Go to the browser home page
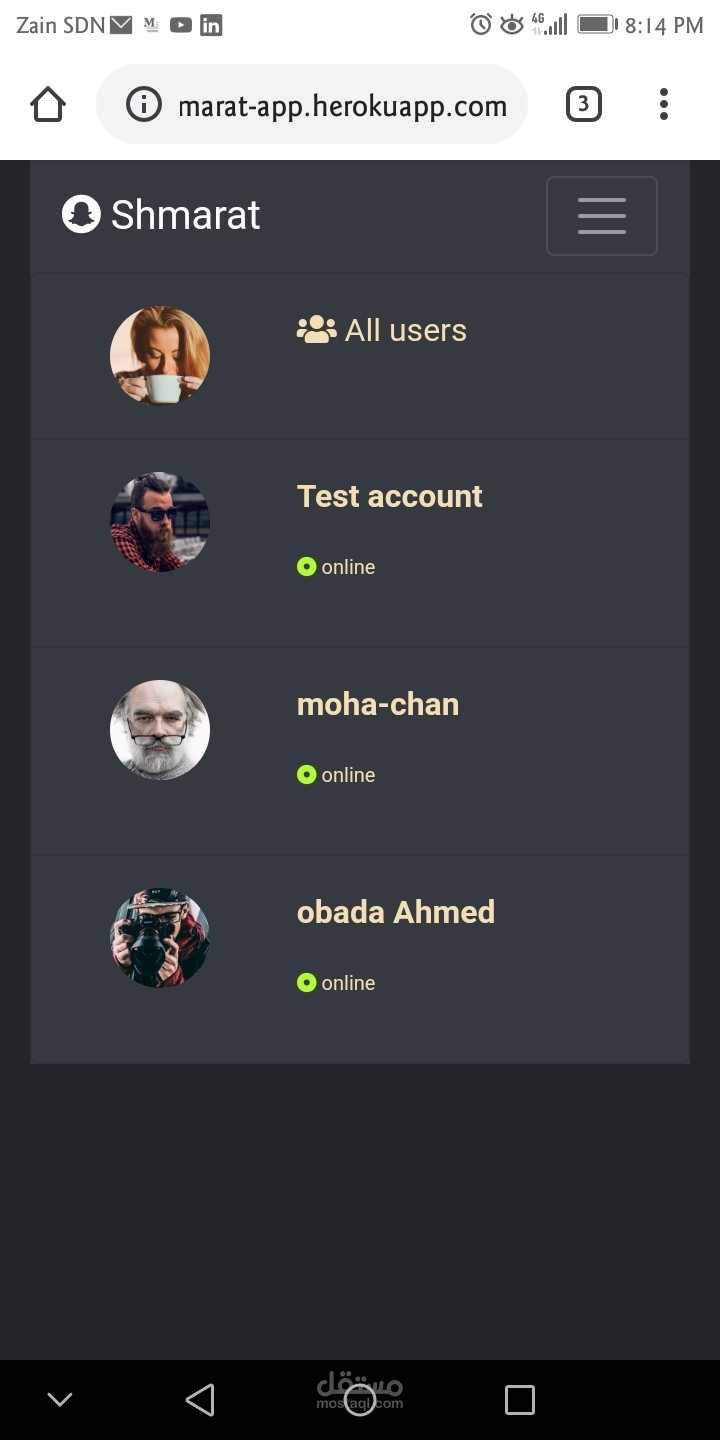This screenshot has height=1440, width=720. 48,104
